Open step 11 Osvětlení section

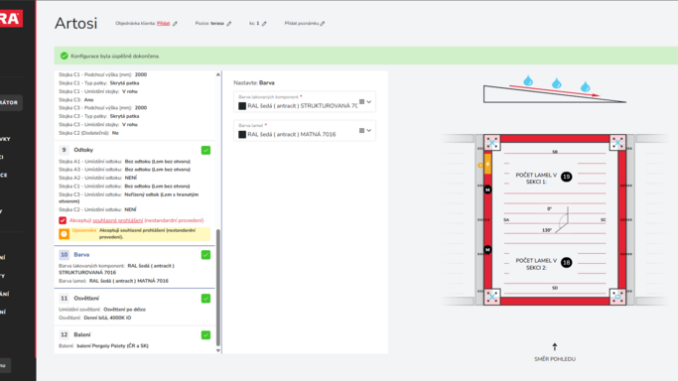click(x=134, y=298)
